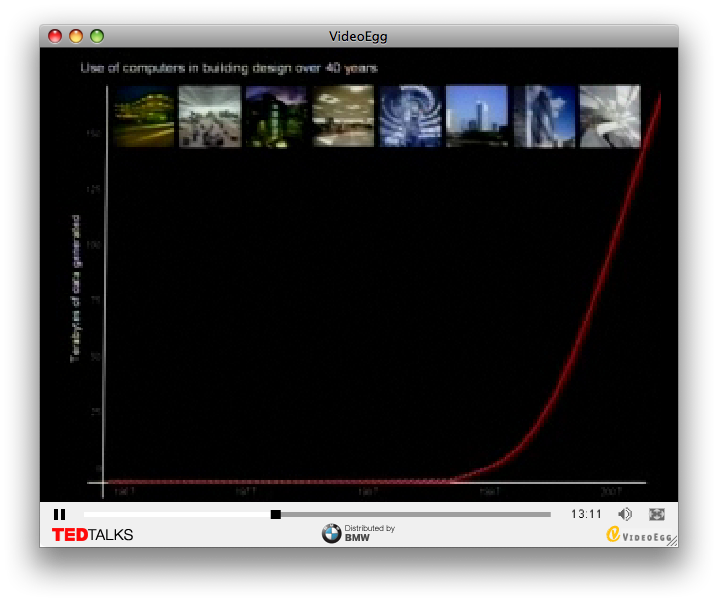Enter fullscreen mode using the expand icon
This screenshot has width=718, height=602.
click(x=657, y=514)
